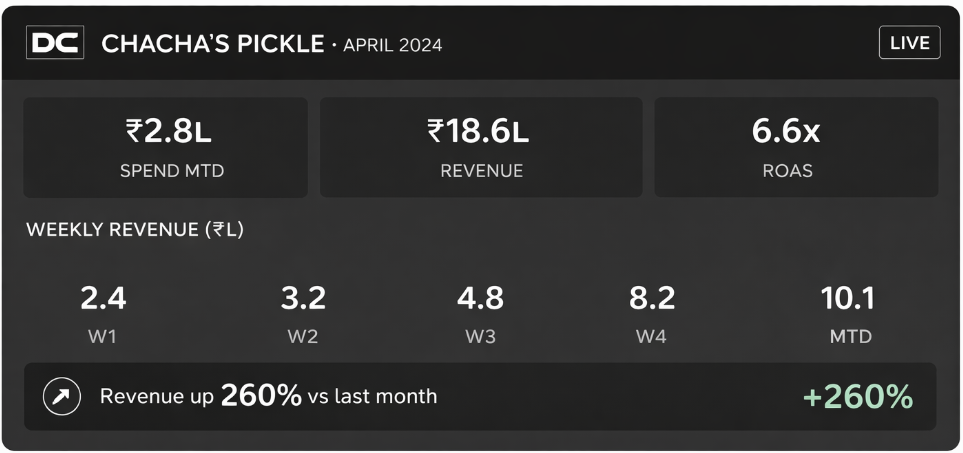Click the CHACHA'S PICKLE title

point(212,44)
